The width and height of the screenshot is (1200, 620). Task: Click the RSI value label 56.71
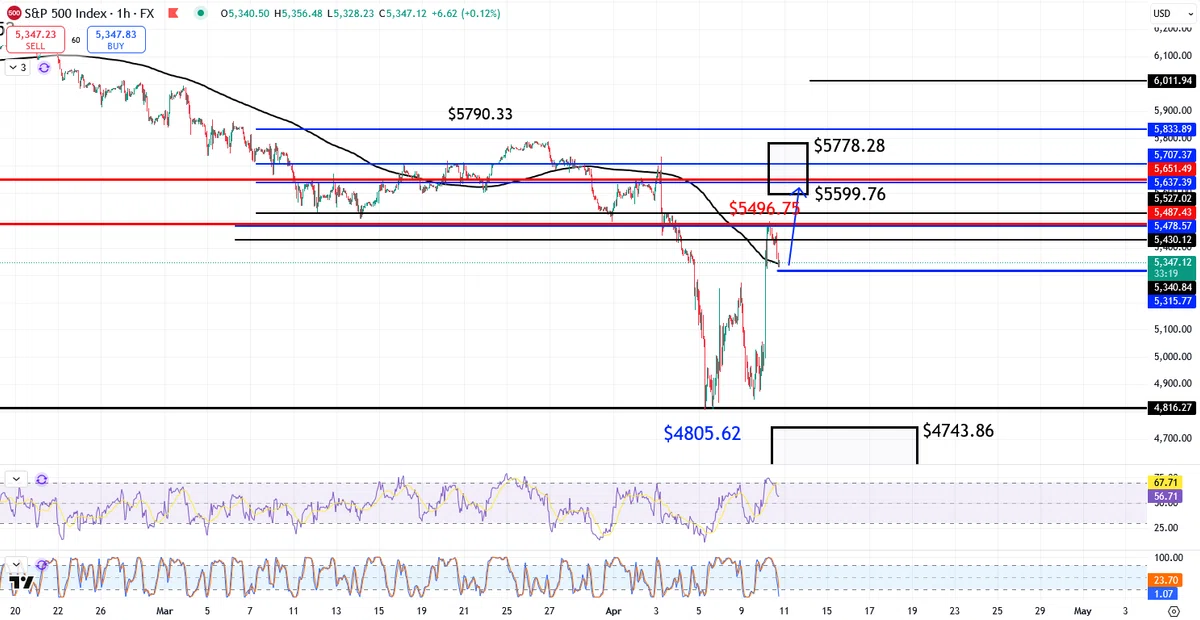point(1163,494)
